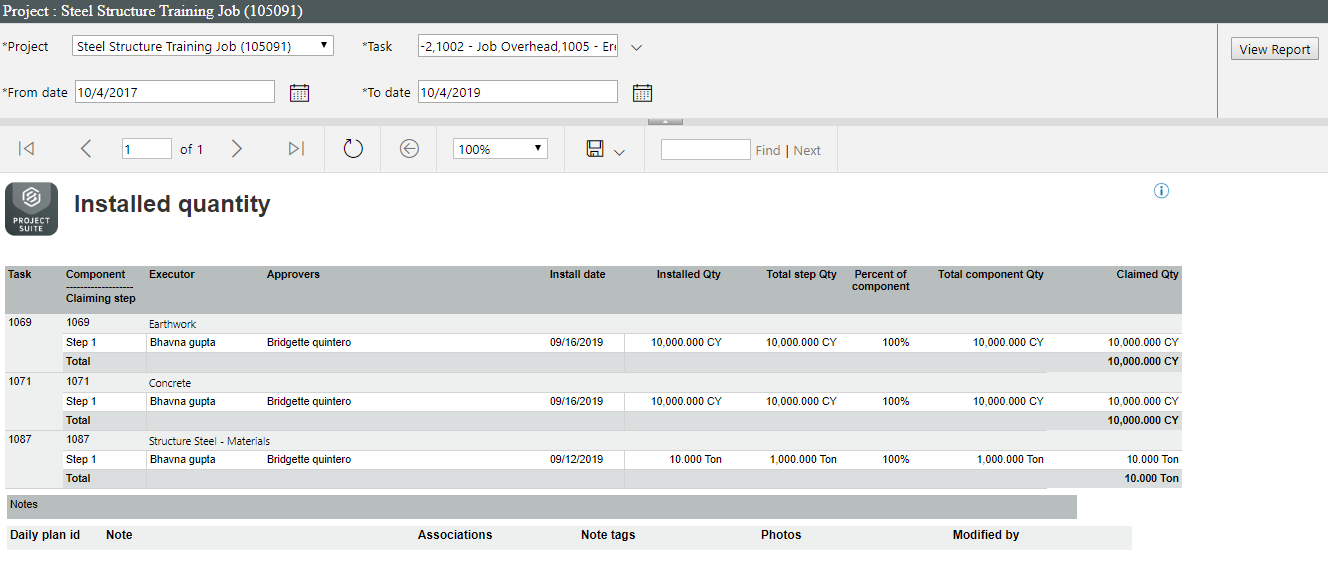This screenshot has height=568, width=1328.
Task: Expand the Task multi-select dropdown
Action: [x=637, y=47]
